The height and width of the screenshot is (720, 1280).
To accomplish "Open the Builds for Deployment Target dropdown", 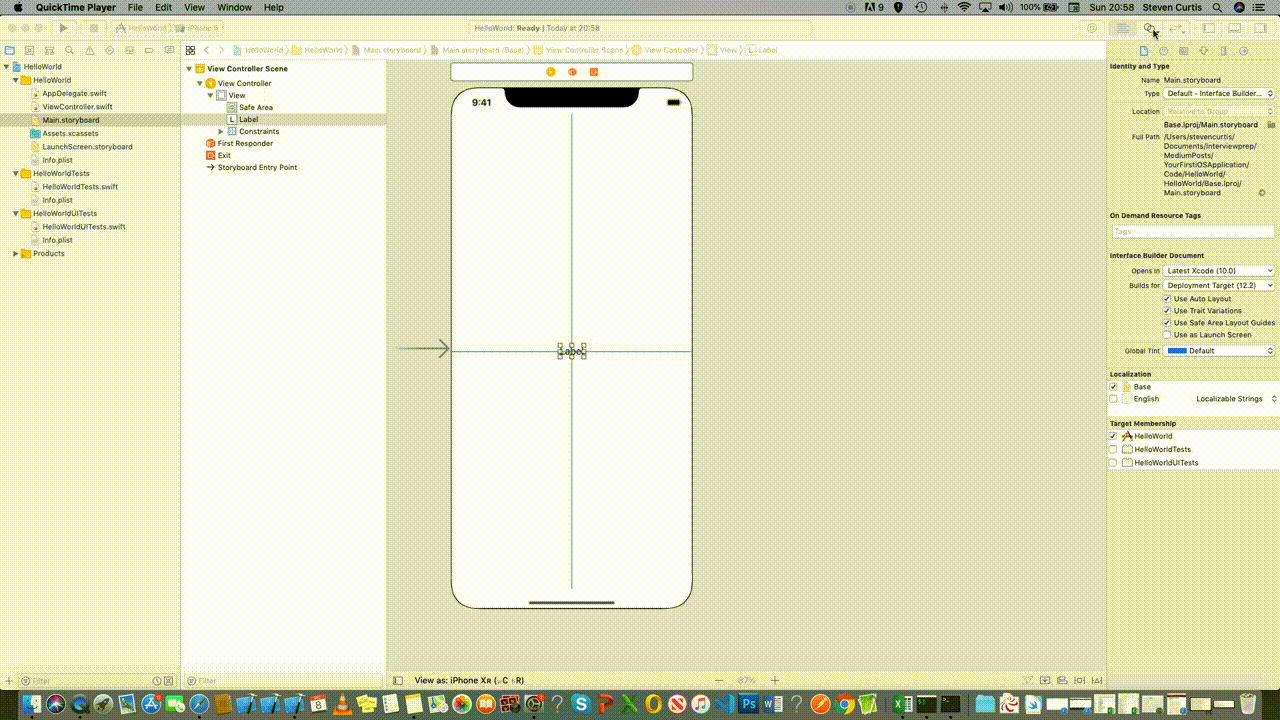I will pyautogui.click(x=1220, y=286).
